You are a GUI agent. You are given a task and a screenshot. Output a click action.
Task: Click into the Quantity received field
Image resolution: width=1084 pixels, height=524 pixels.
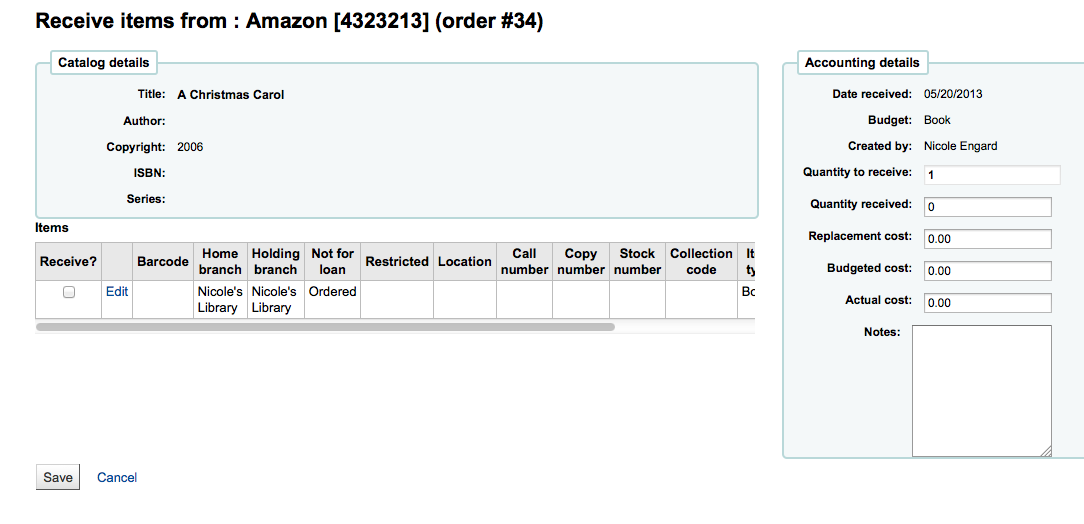[987, 207]
